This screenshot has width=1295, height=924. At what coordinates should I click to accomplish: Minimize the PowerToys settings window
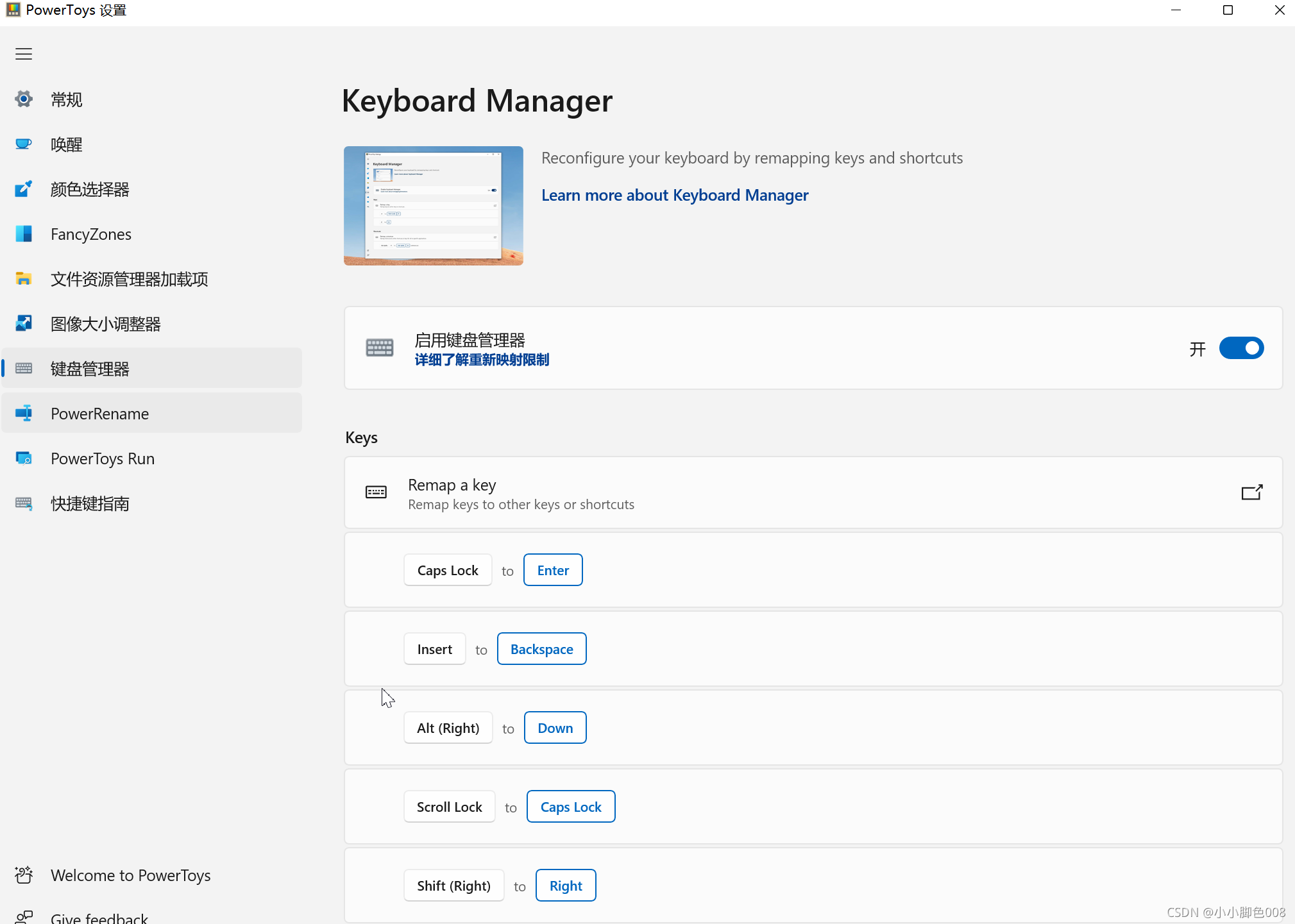(1176, 10)
